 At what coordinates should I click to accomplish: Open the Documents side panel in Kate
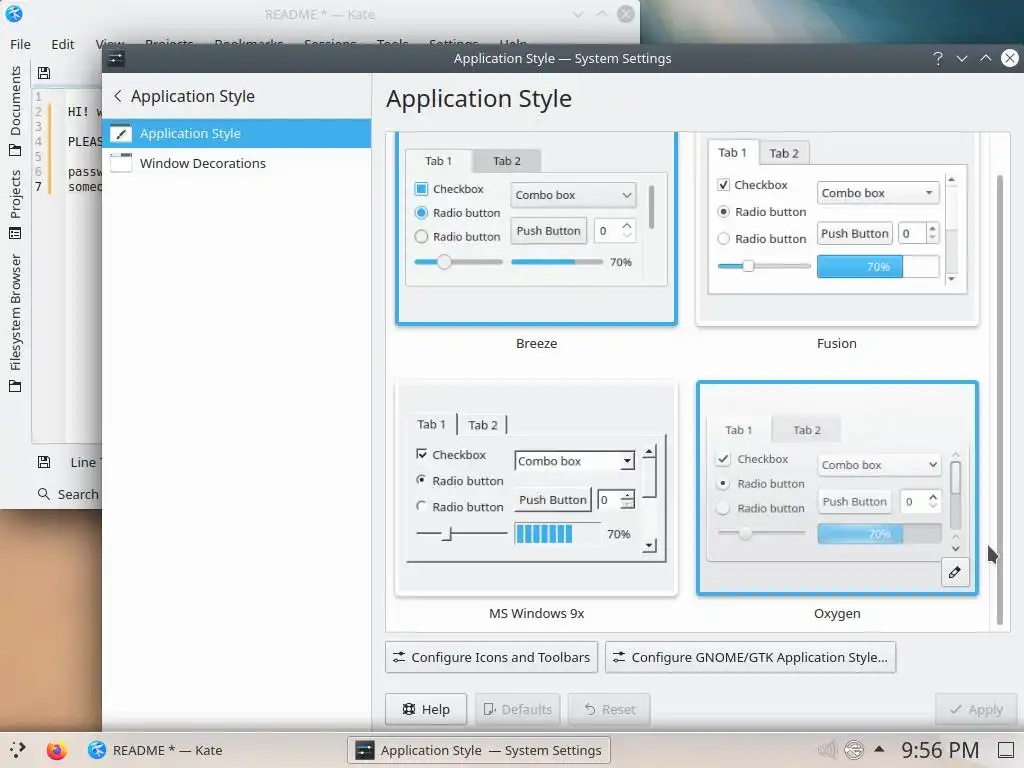coord(15,111)
